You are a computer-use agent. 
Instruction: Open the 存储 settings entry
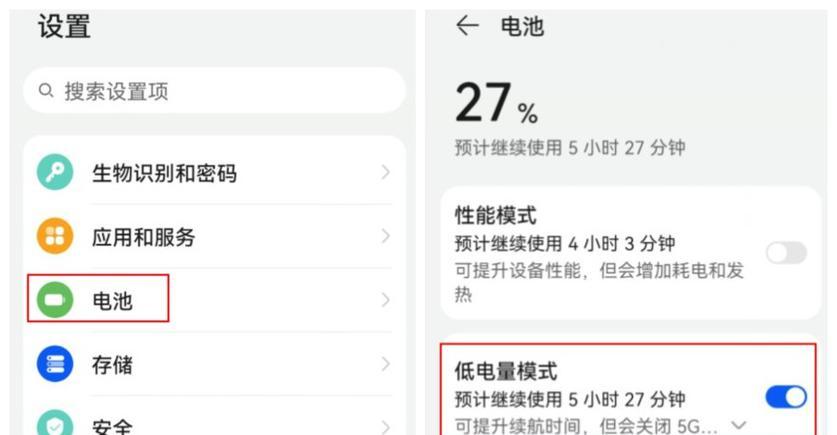tap(214, 364)
